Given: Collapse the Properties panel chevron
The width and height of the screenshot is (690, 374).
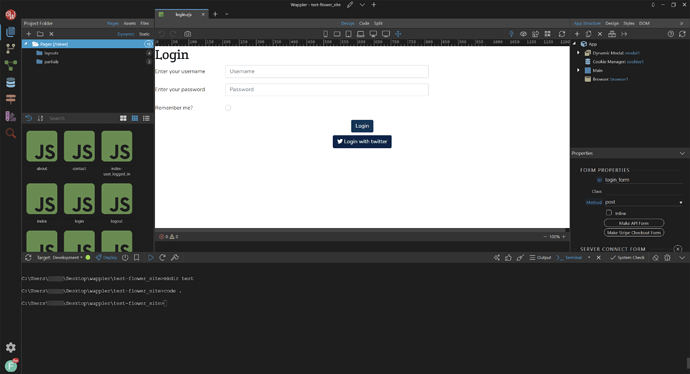Looking at the screenshot, I should [682, 153].
